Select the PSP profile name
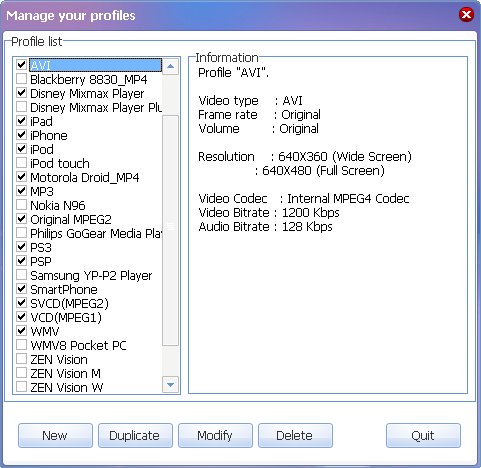 [x=41, y=262]
